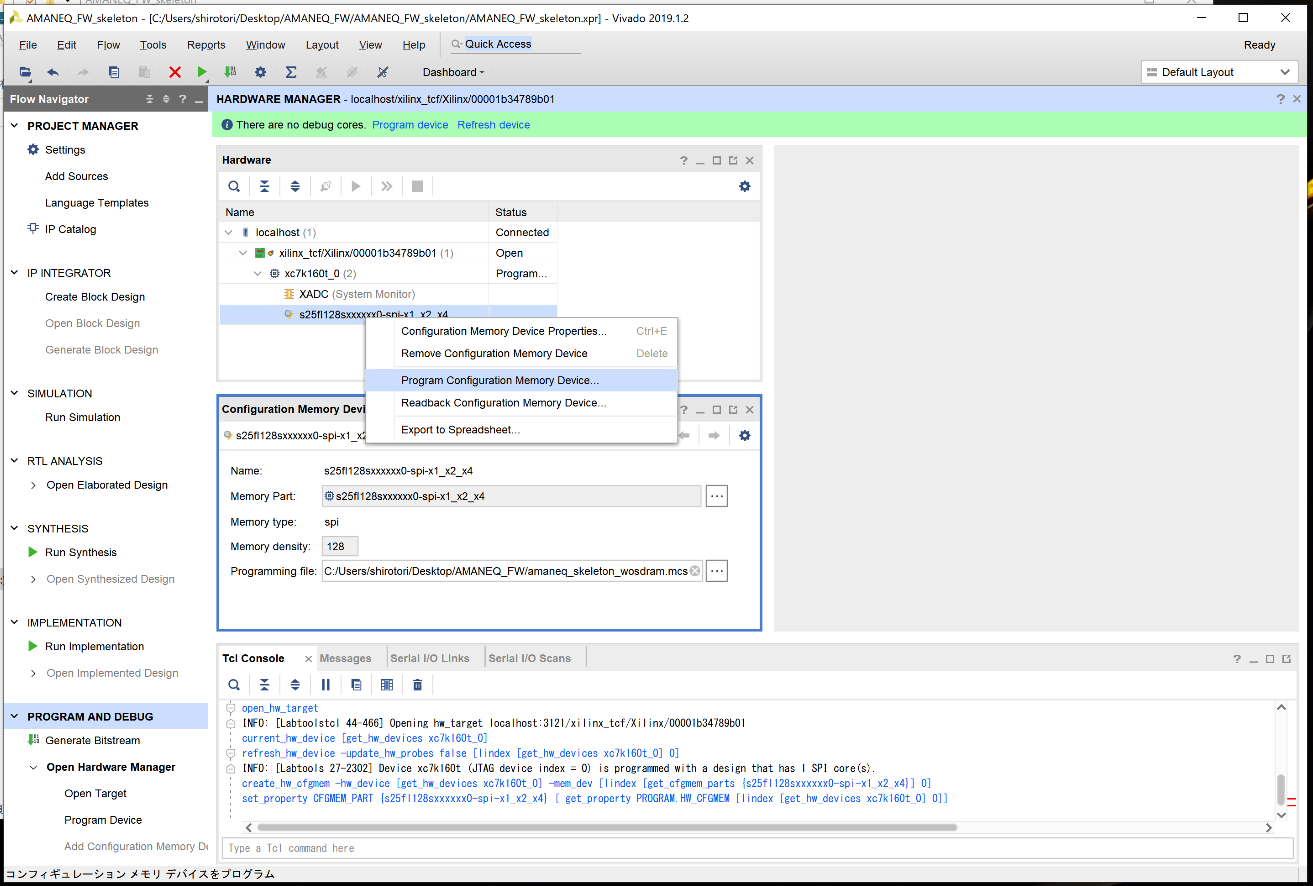Image resolution: width=1313 pixels, height=886 pixels.
Task: Click the green Run arrow in main toolbar
Action: (202, 72)
